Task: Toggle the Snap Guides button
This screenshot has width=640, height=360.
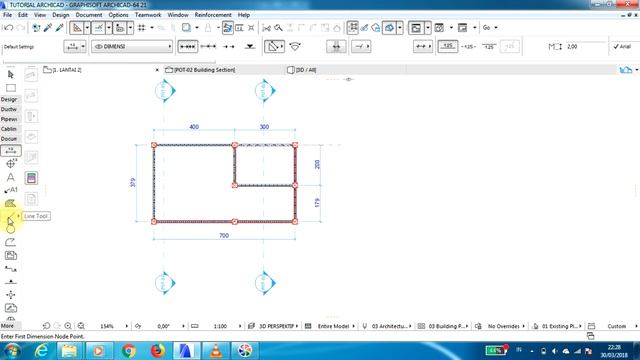Action: point(98,28)
